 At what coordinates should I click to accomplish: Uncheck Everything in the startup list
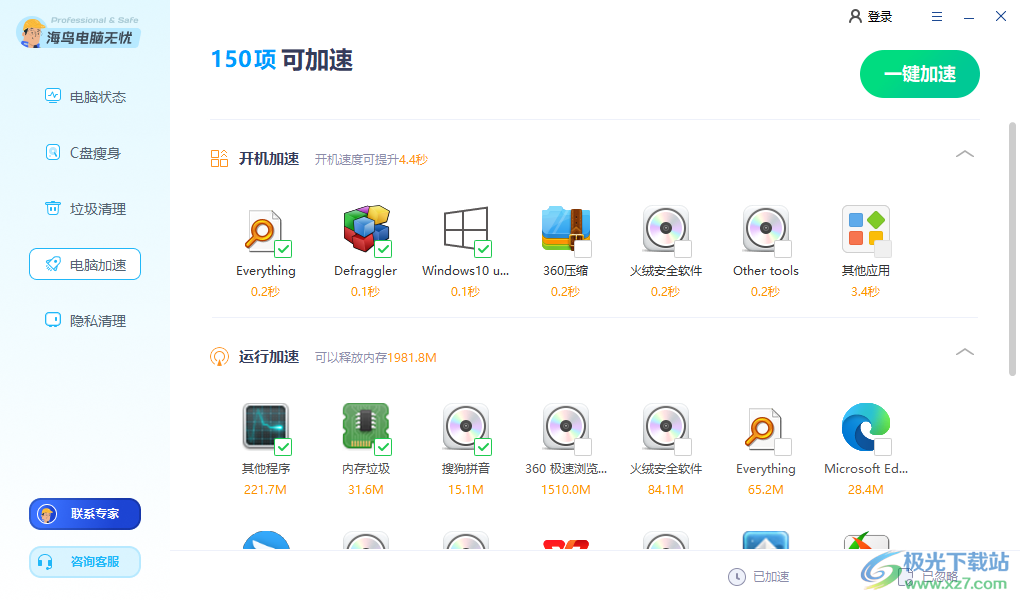point(285,248)
